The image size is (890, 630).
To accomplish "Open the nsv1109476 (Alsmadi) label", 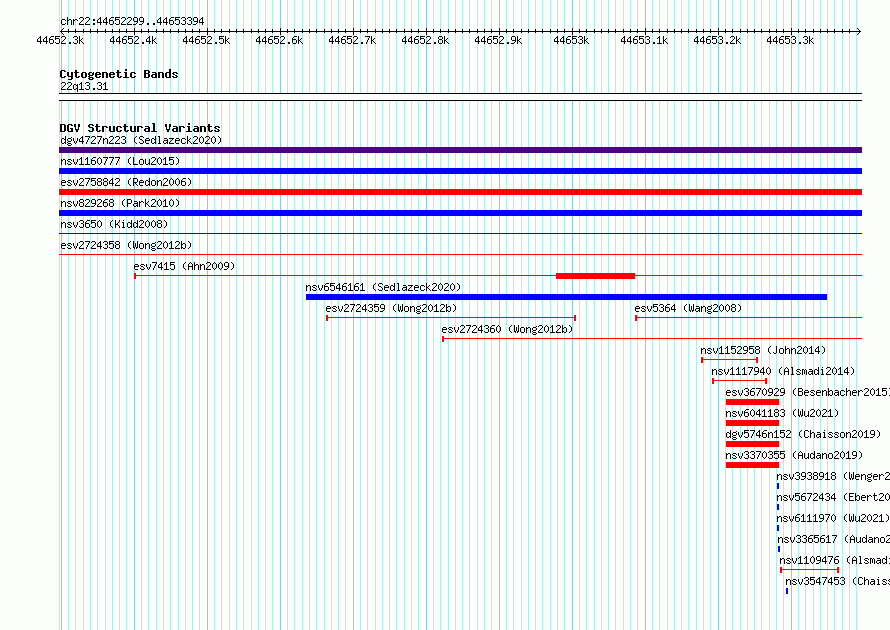I will (834, 560).
